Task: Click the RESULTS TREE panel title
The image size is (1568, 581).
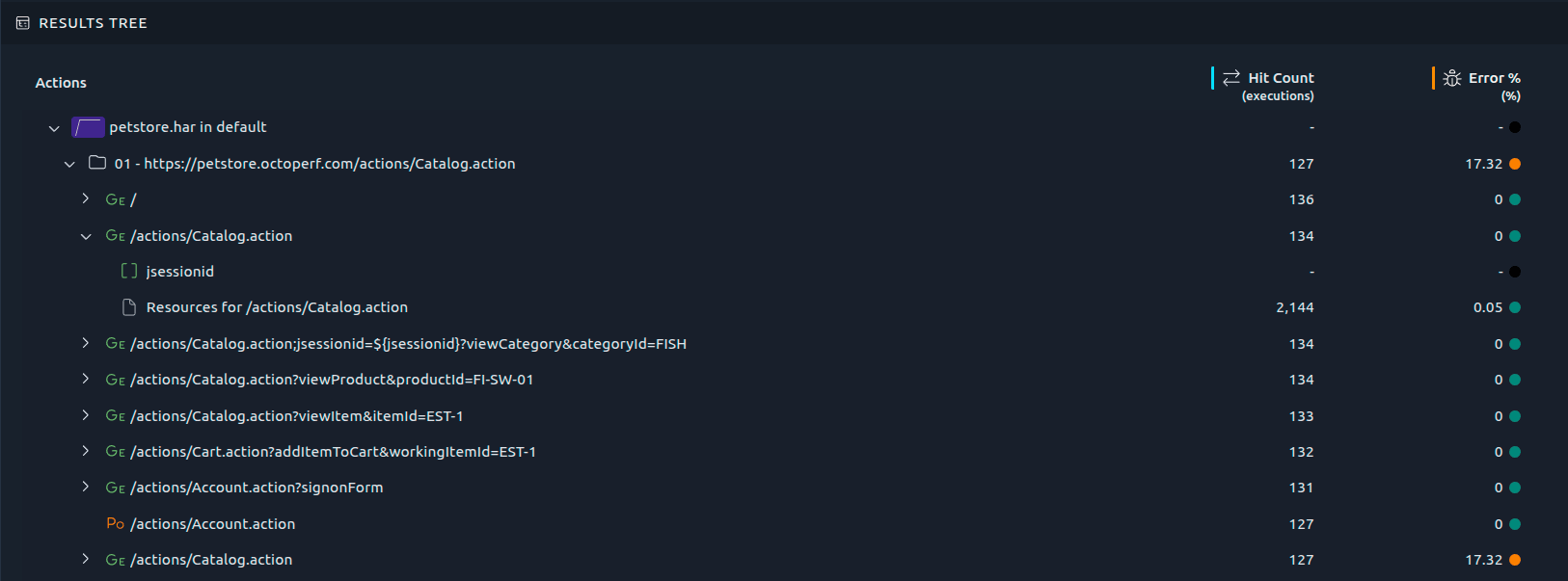Action: pos(93,23)
